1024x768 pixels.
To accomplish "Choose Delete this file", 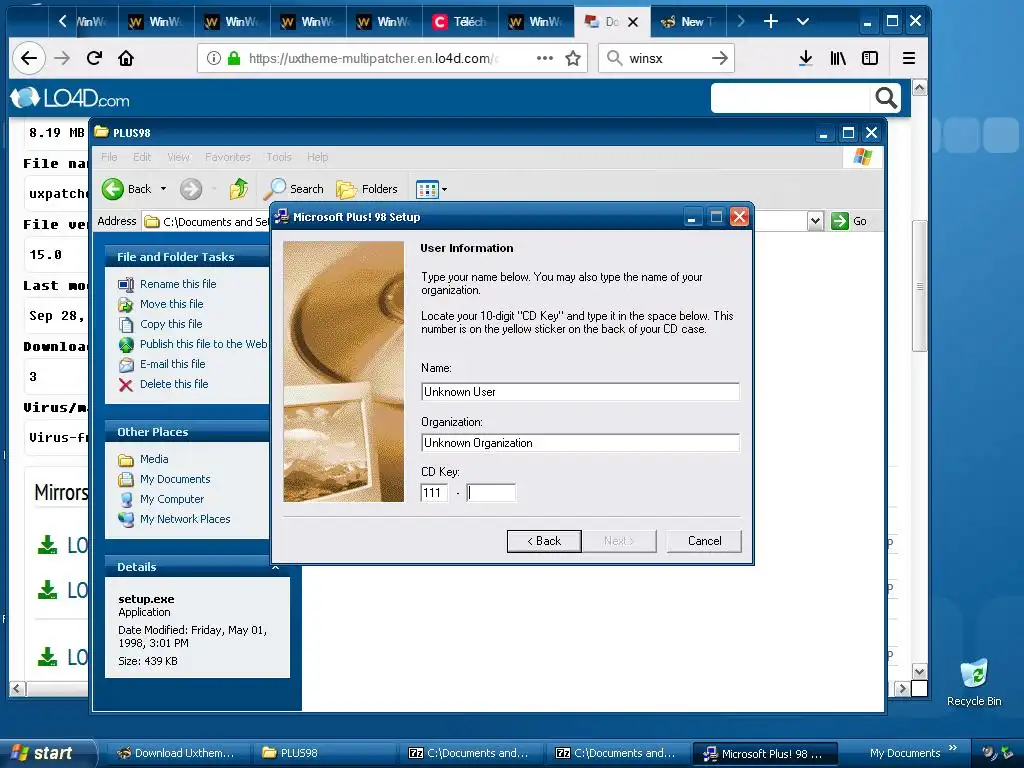I will point(174,384).
